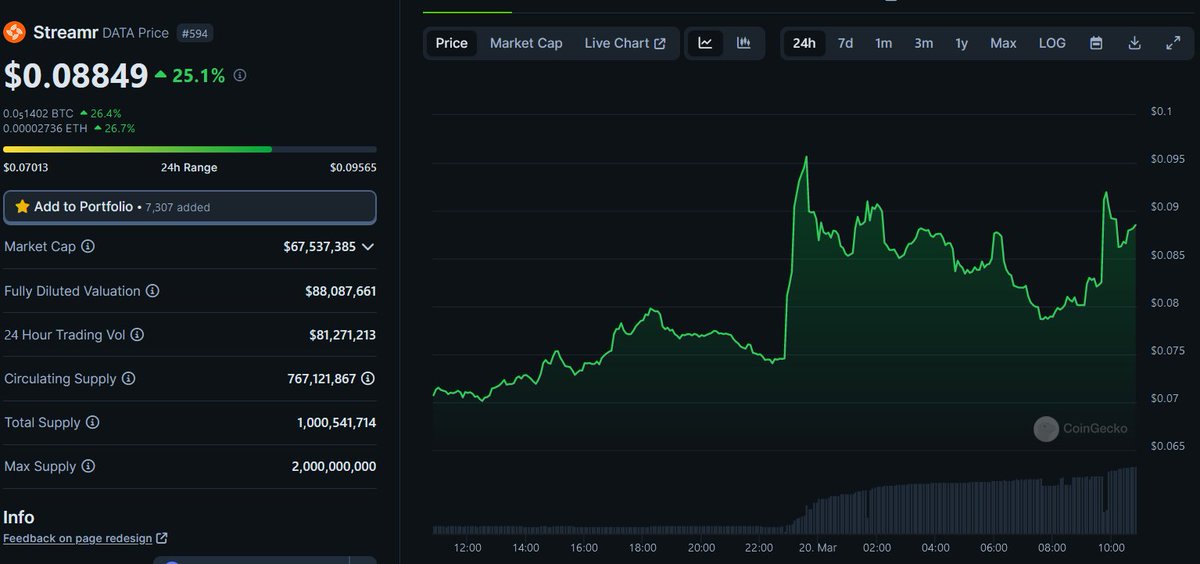This screenshot has width=1200, height=564.
Task: Open 24 Hour Trading Vol info icon
Action: tap(137, 335)
